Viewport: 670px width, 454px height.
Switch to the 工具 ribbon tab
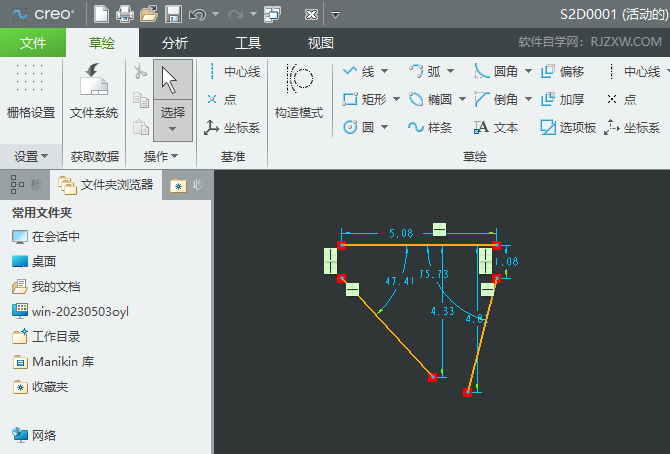tap(248, 43)
